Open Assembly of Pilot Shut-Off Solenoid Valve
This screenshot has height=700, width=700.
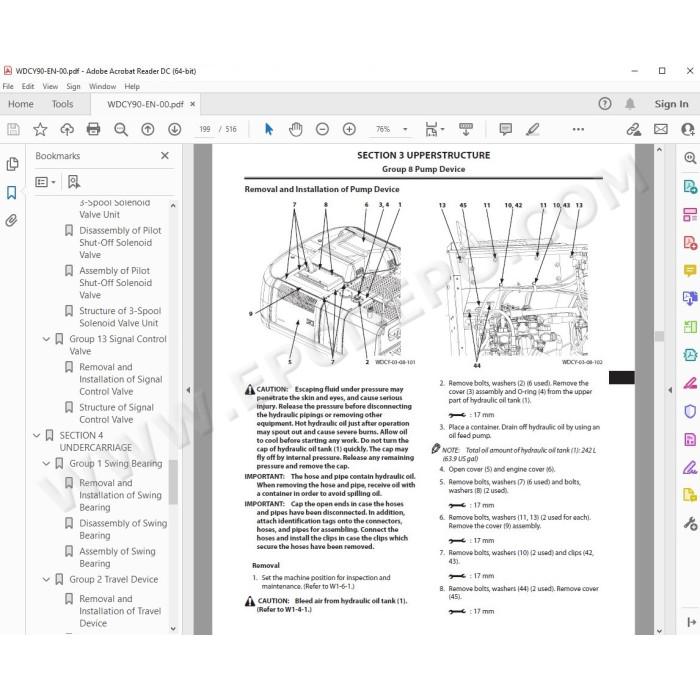tap(115, 283)
